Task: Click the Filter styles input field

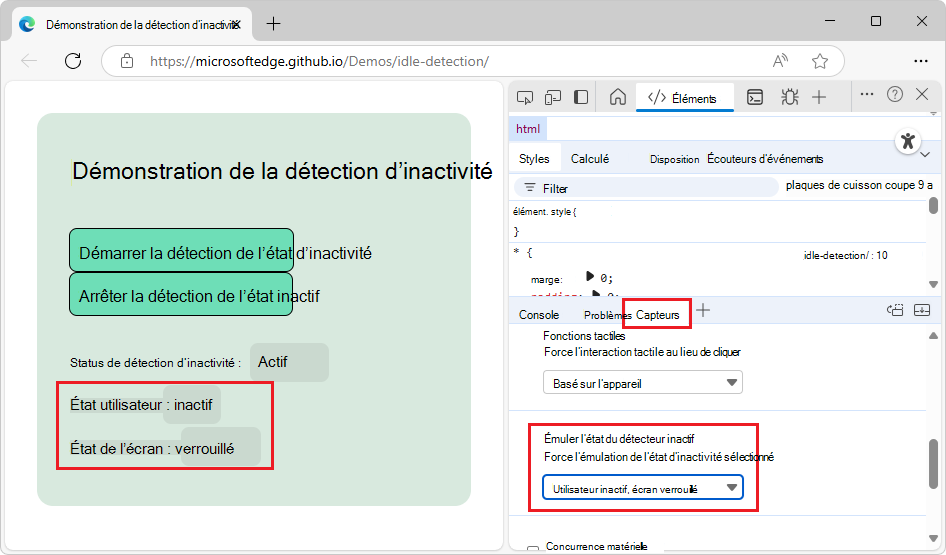Action: (646, 188)
